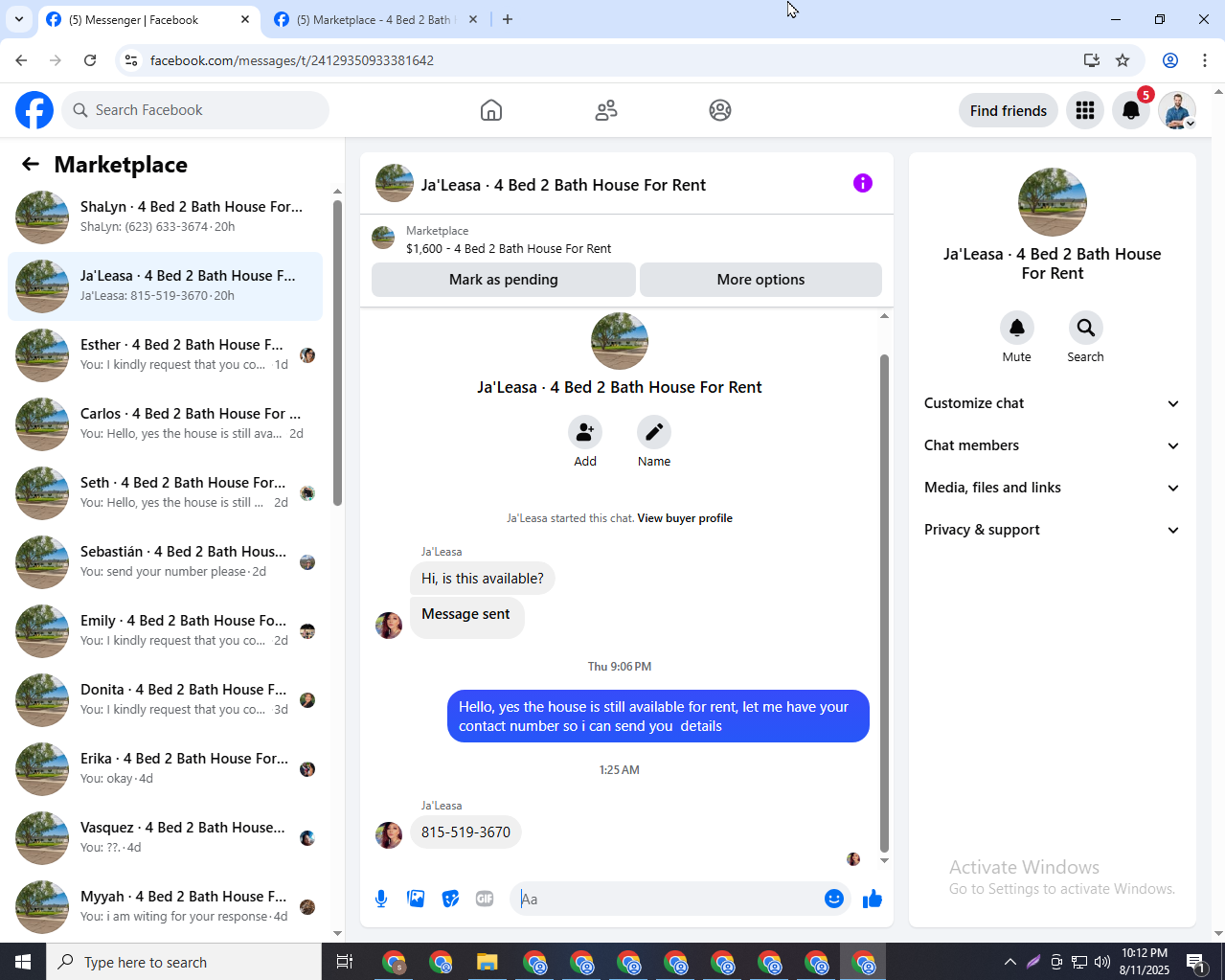Choose a sticker icon
The height and width of the screenshot is (980, 1225).
pyautogui.click(x=450, y=899)
